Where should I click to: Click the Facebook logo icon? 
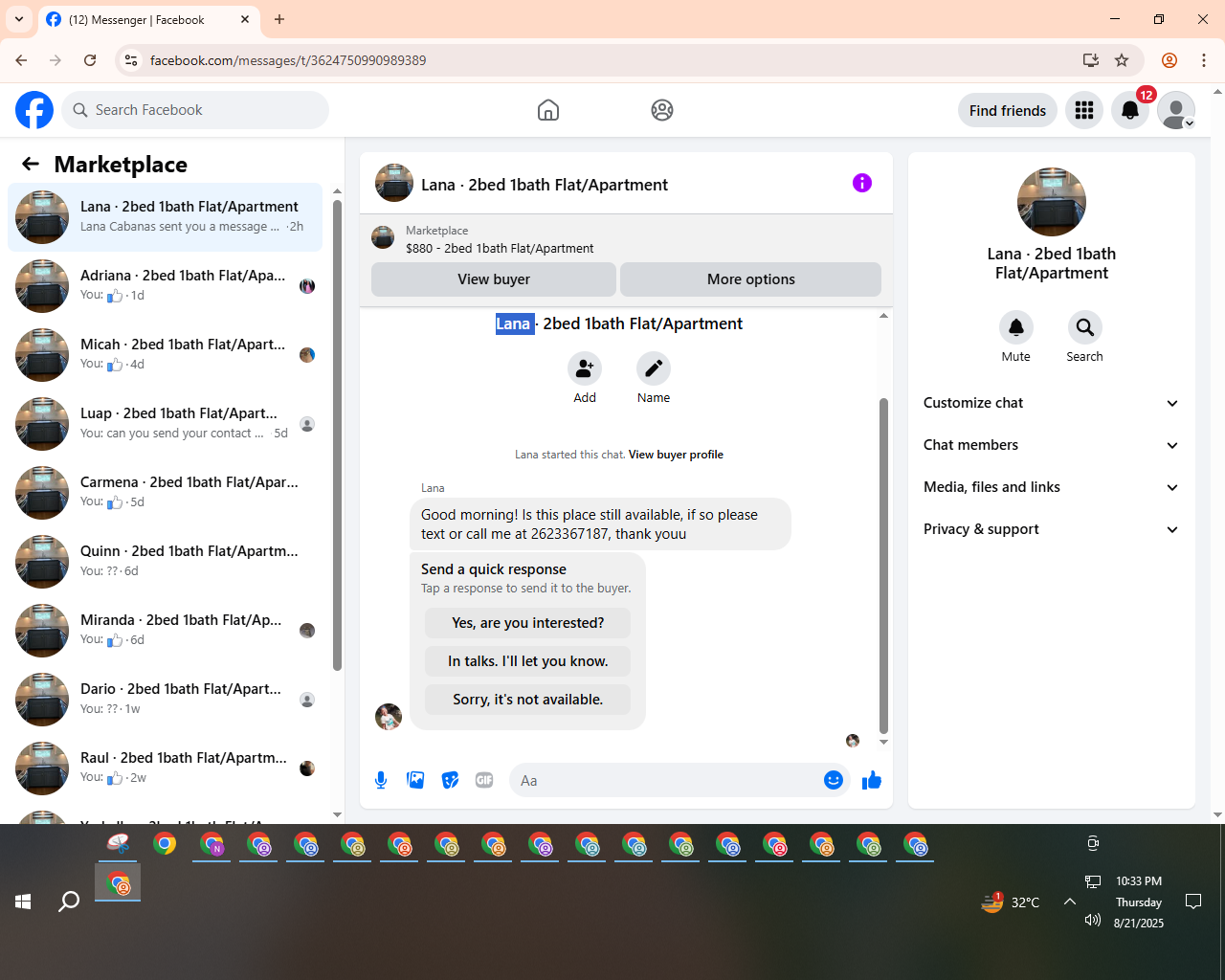[34, 110]
